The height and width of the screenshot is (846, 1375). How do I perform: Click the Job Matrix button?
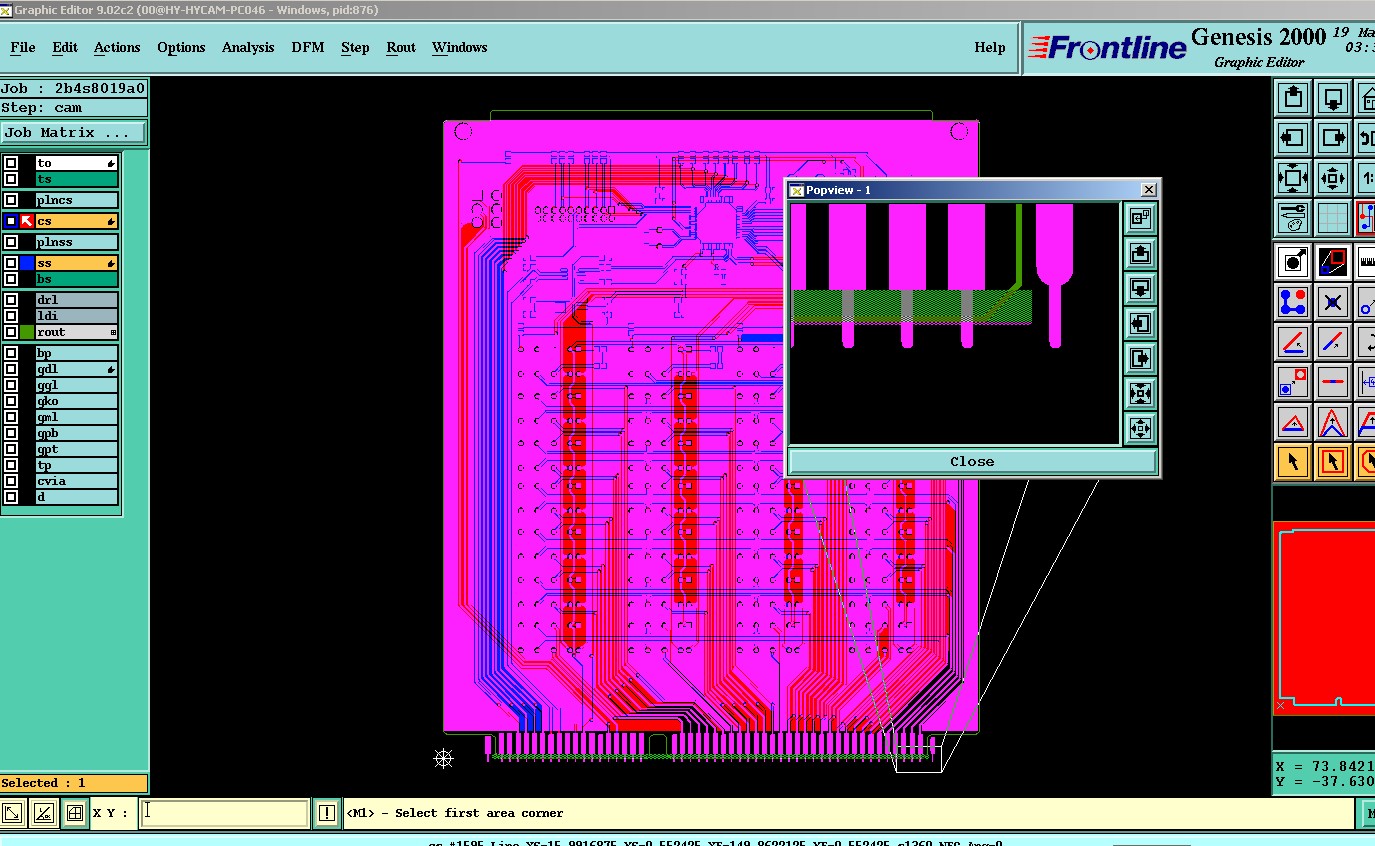(73, 132)
